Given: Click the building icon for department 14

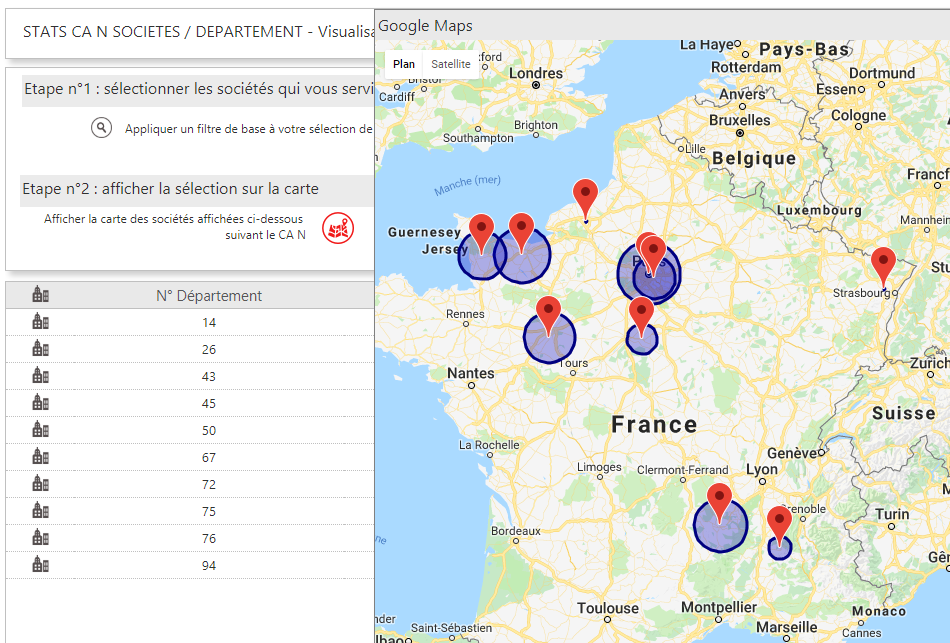Looking at the screenshot, I should (x=41, y=322).
